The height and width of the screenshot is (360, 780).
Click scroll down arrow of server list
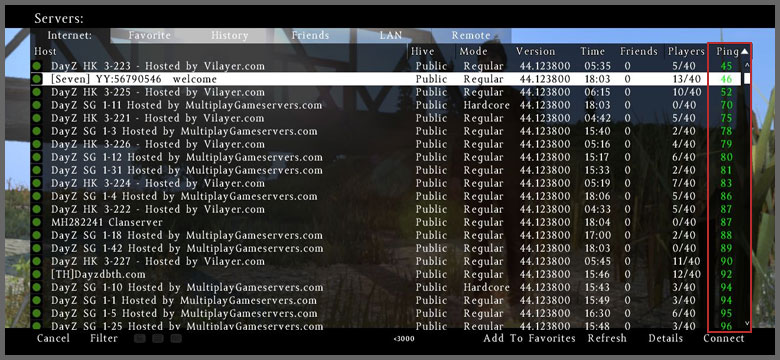click(747, 323)
